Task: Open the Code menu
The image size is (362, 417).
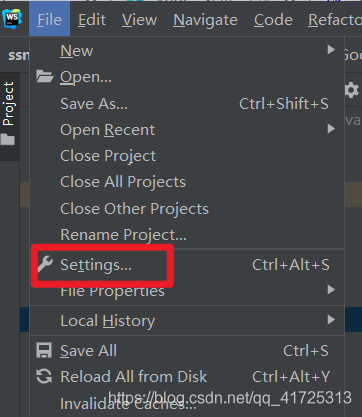Action: (x=273, y=20)
